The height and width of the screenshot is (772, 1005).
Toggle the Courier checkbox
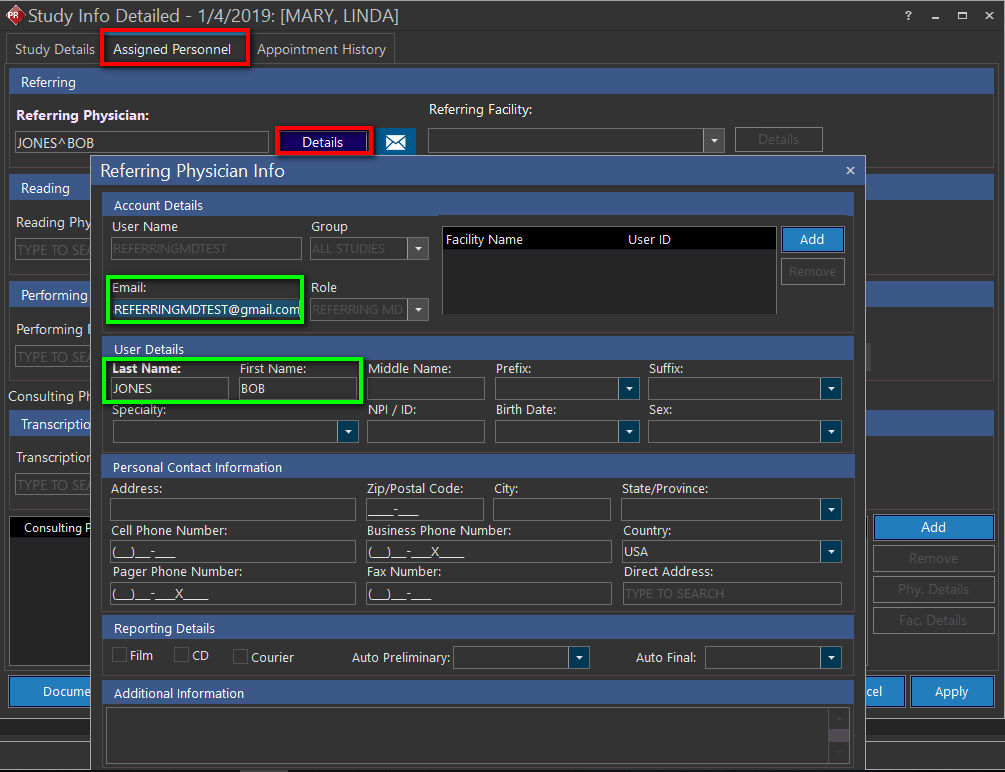click(240, 657)
